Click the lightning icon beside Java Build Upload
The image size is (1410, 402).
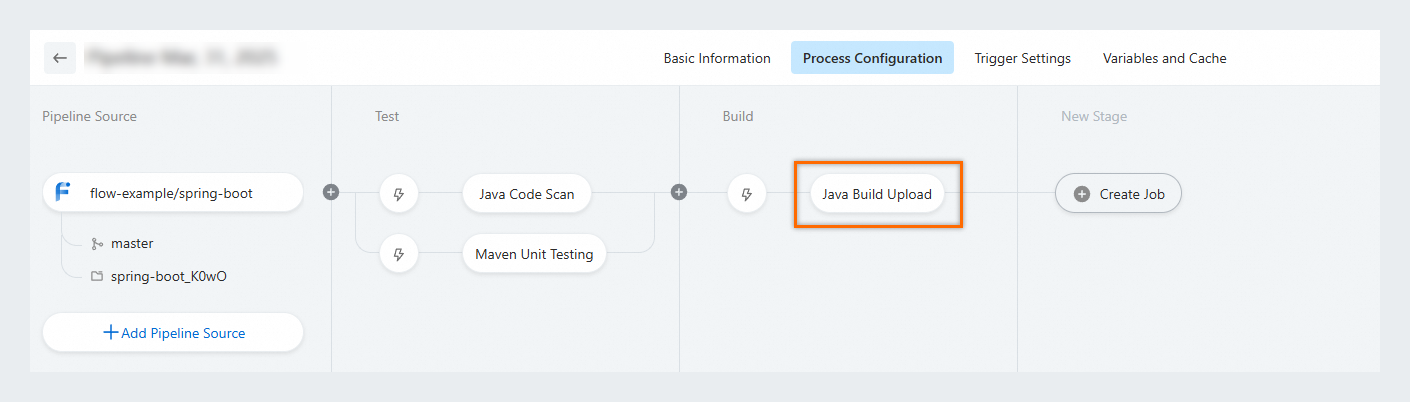[746, 193]
